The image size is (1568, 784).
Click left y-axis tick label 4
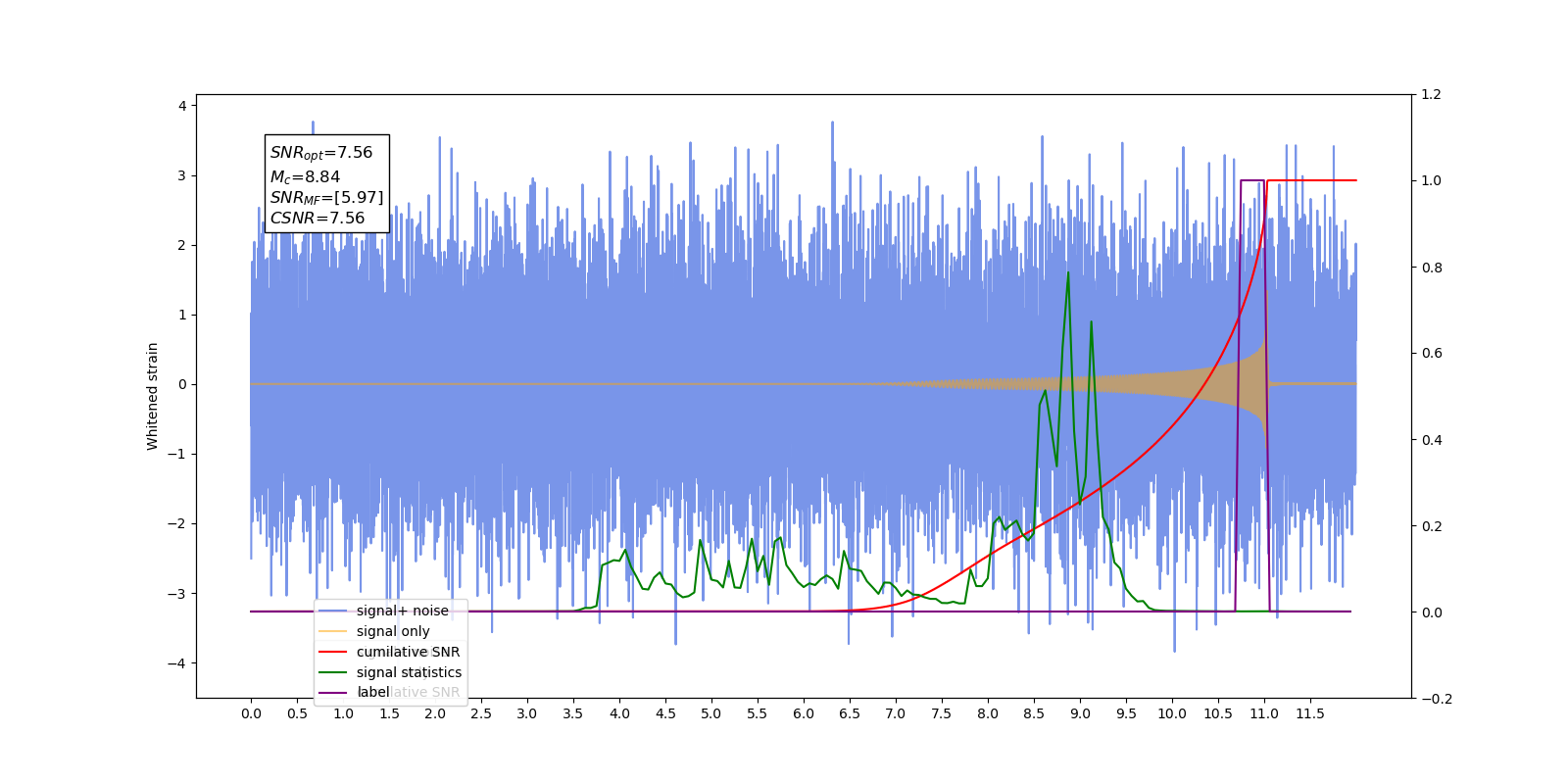182,106
